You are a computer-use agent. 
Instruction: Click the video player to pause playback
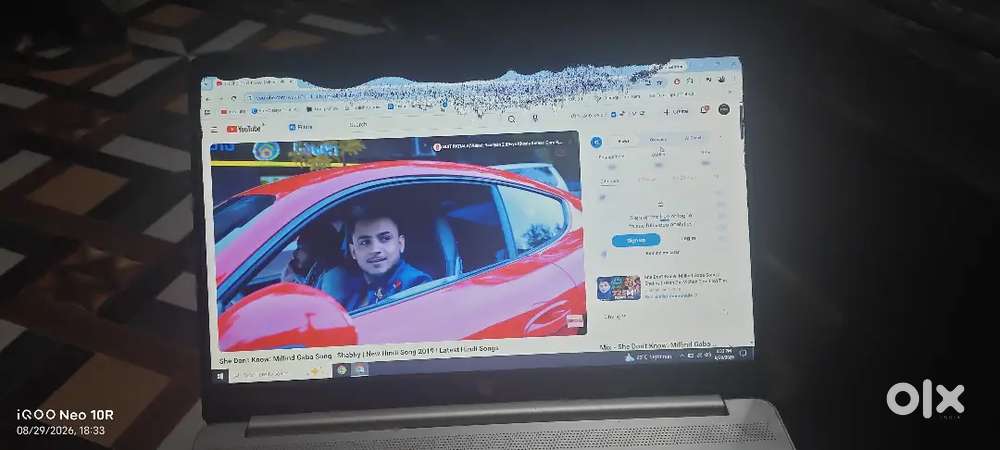point(399,242)
